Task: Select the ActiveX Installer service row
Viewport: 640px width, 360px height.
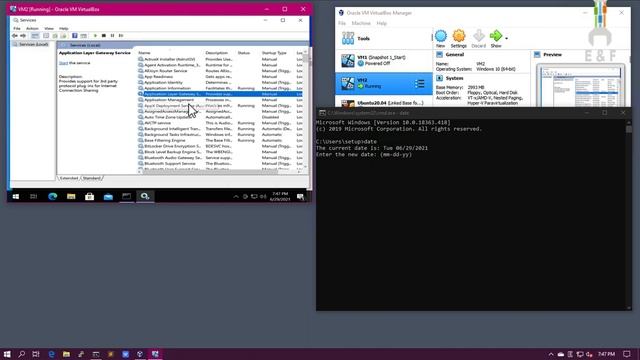Action: pyautogui.click(x=220, y=59)
